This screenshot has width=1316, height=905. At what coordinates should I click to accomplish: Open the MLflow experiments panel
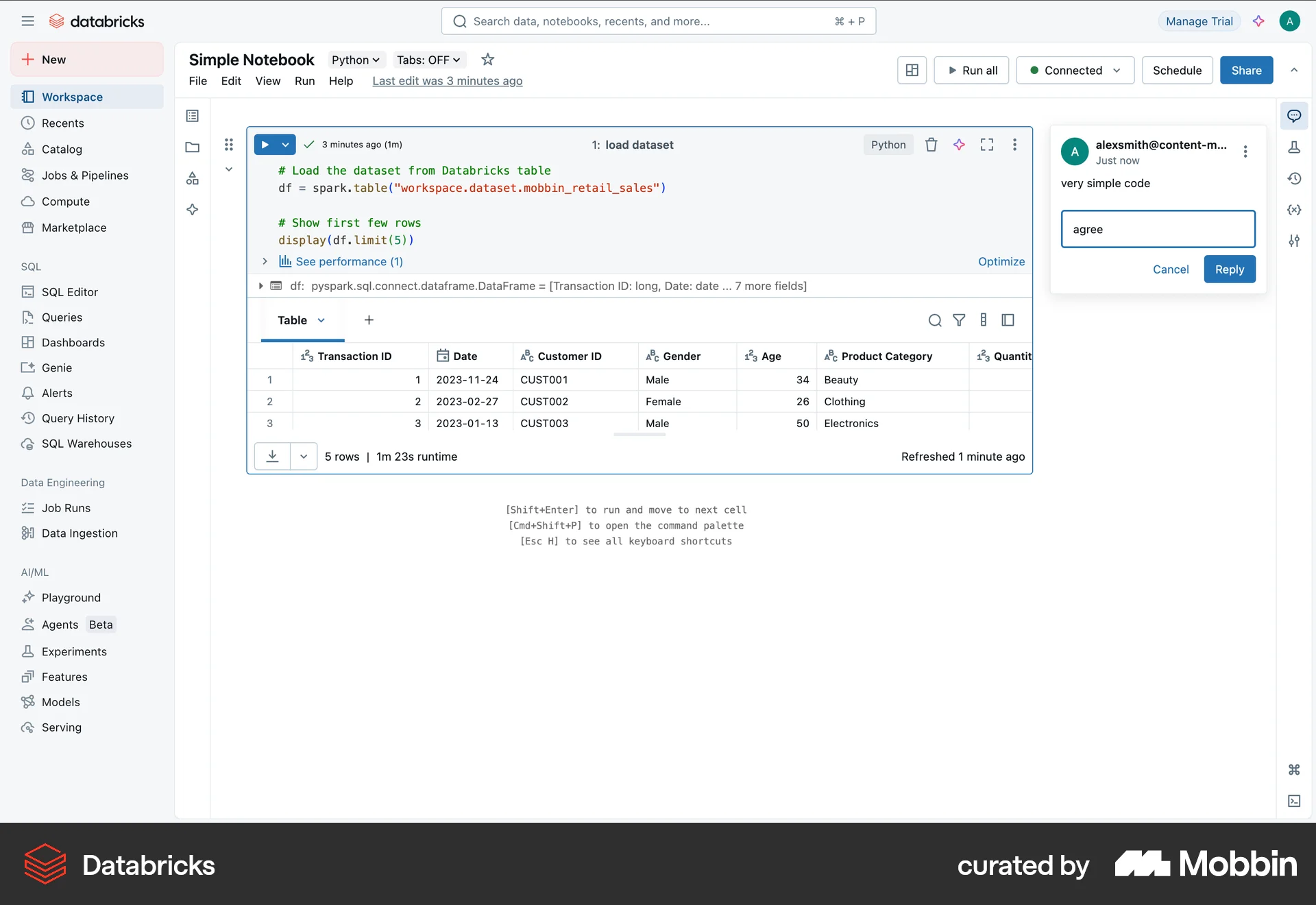pyautogui.click(x=1295, y=147)
